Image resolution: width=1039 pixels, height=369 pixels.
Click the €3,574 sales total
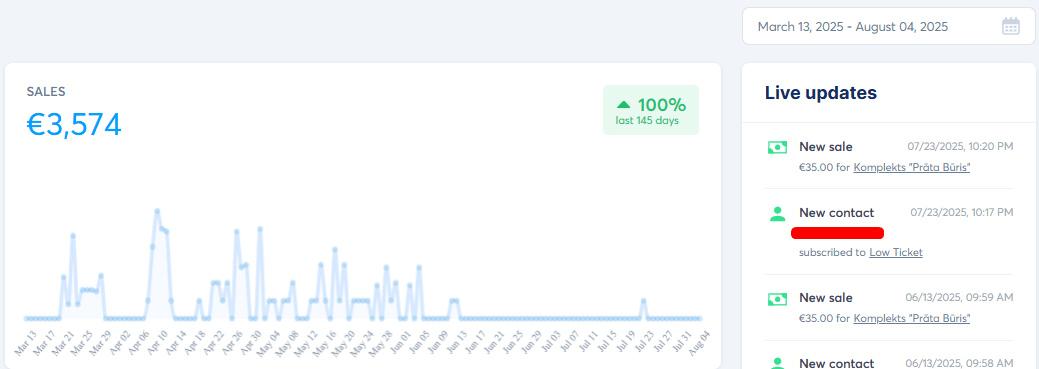(x=74, y=125)
